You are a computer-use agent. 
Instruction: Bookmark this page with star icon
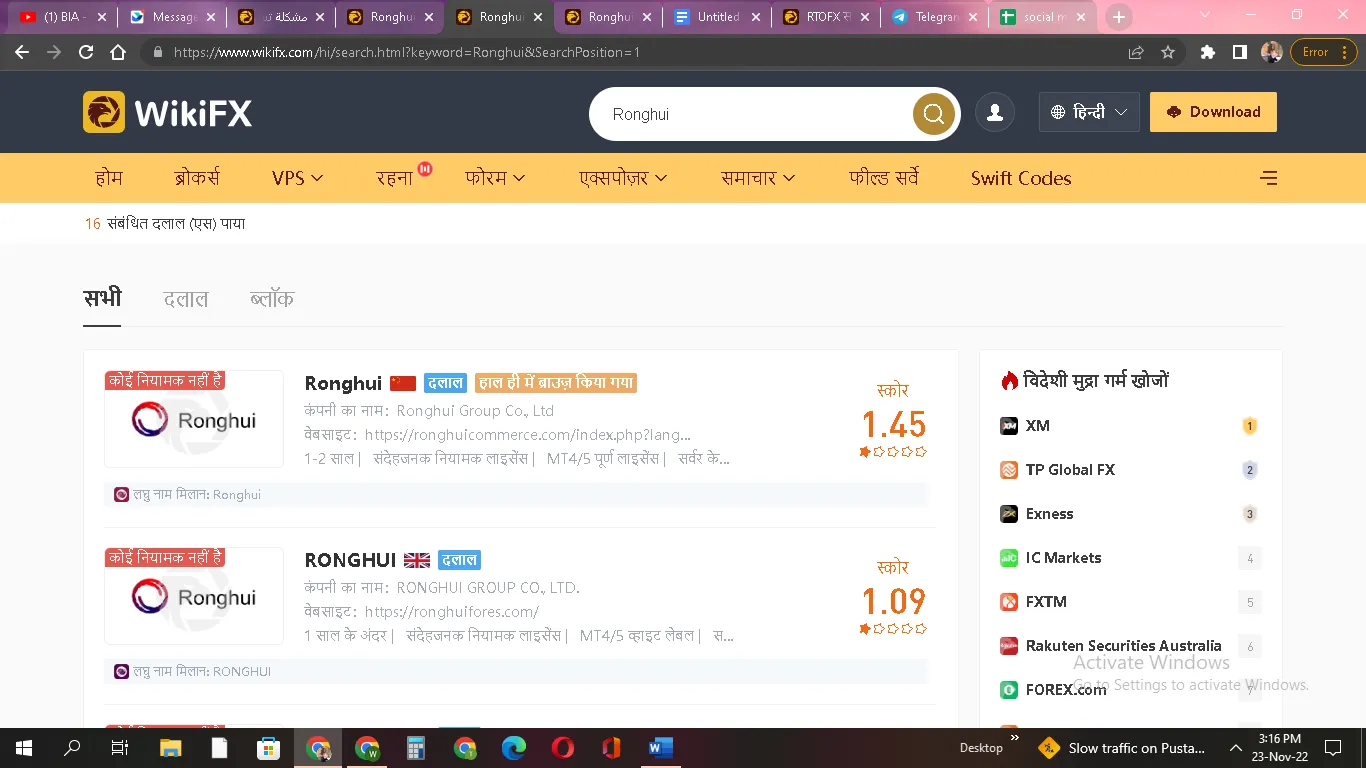1168,52
